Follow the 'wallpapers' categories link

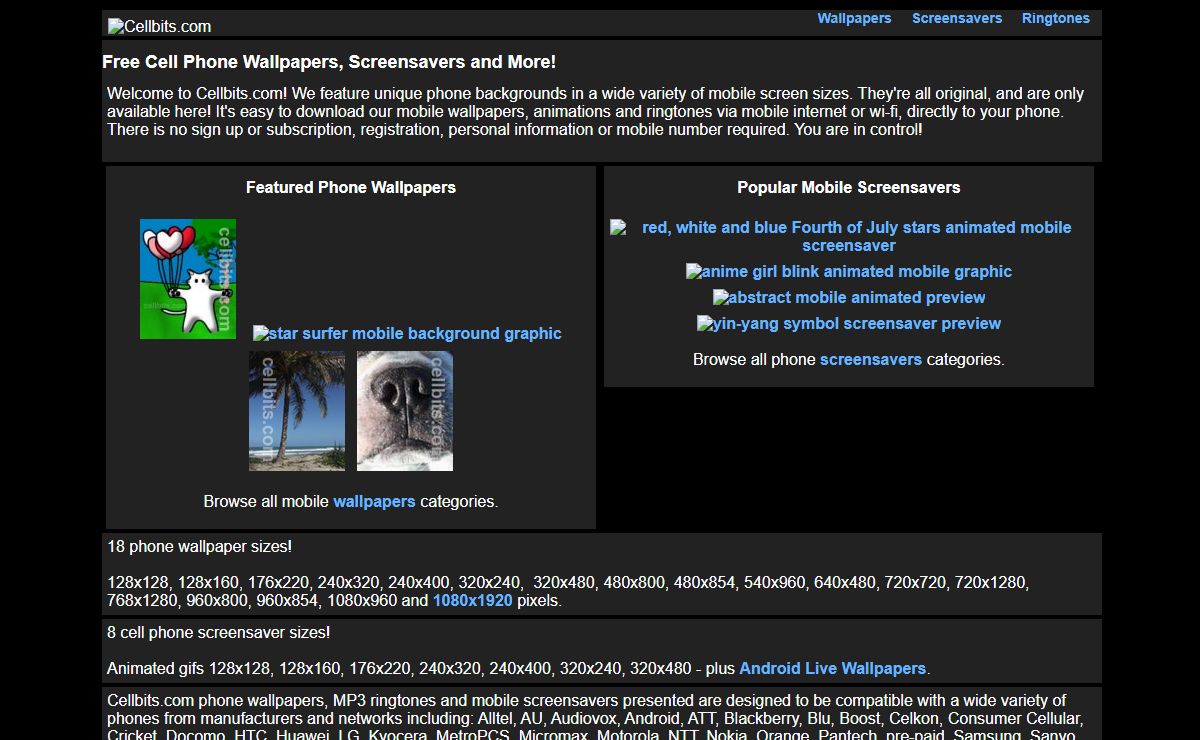374,501
